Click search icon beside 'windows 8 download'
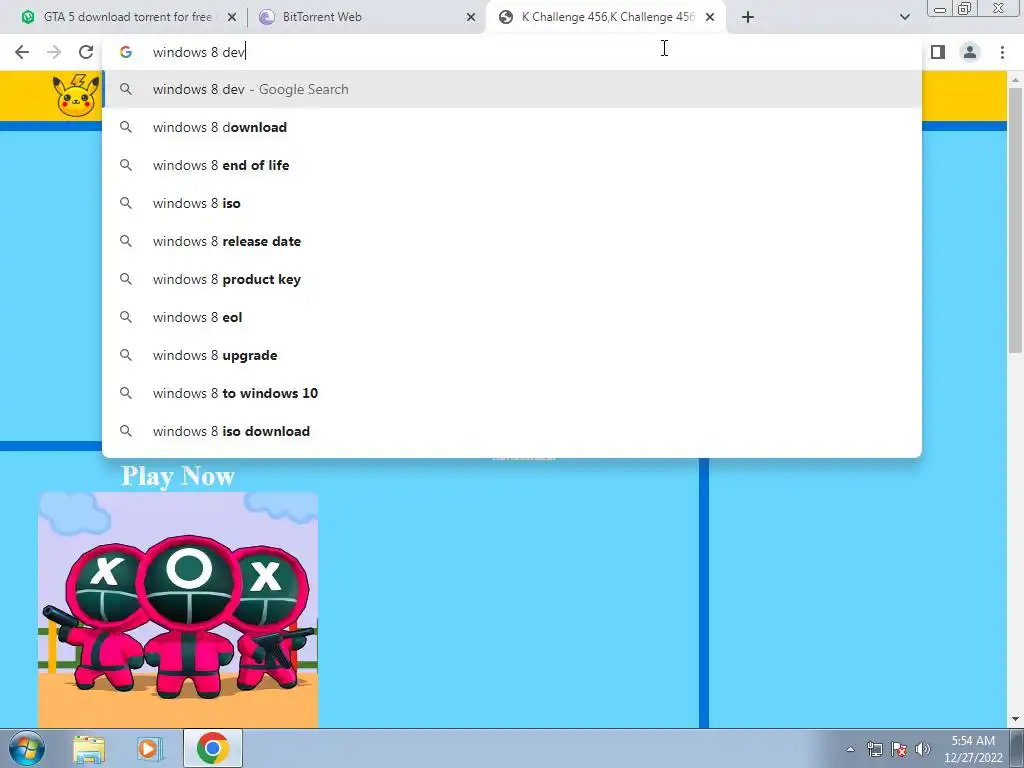The width and height of the screenshot is (1024, 768). 125,127
